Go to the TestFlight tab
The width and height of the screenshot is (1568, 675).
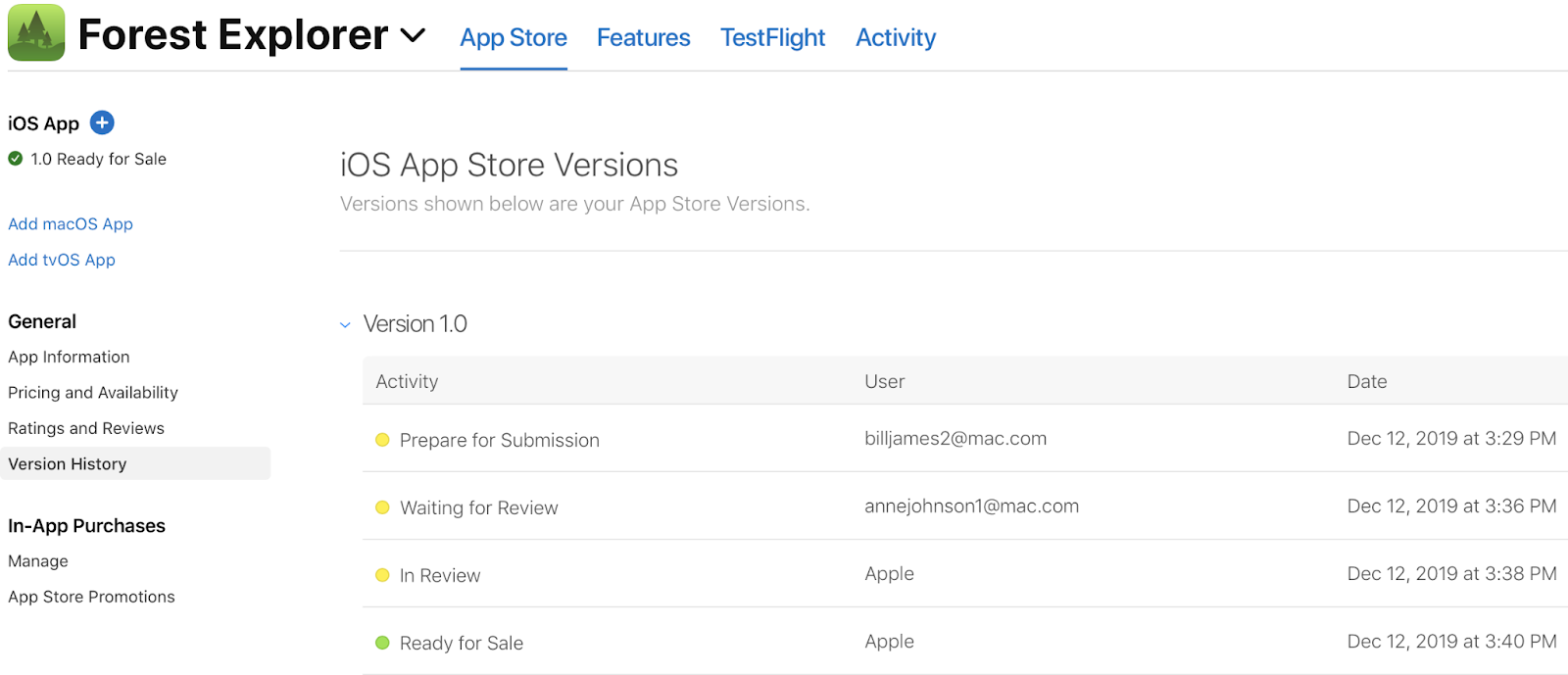772,38
